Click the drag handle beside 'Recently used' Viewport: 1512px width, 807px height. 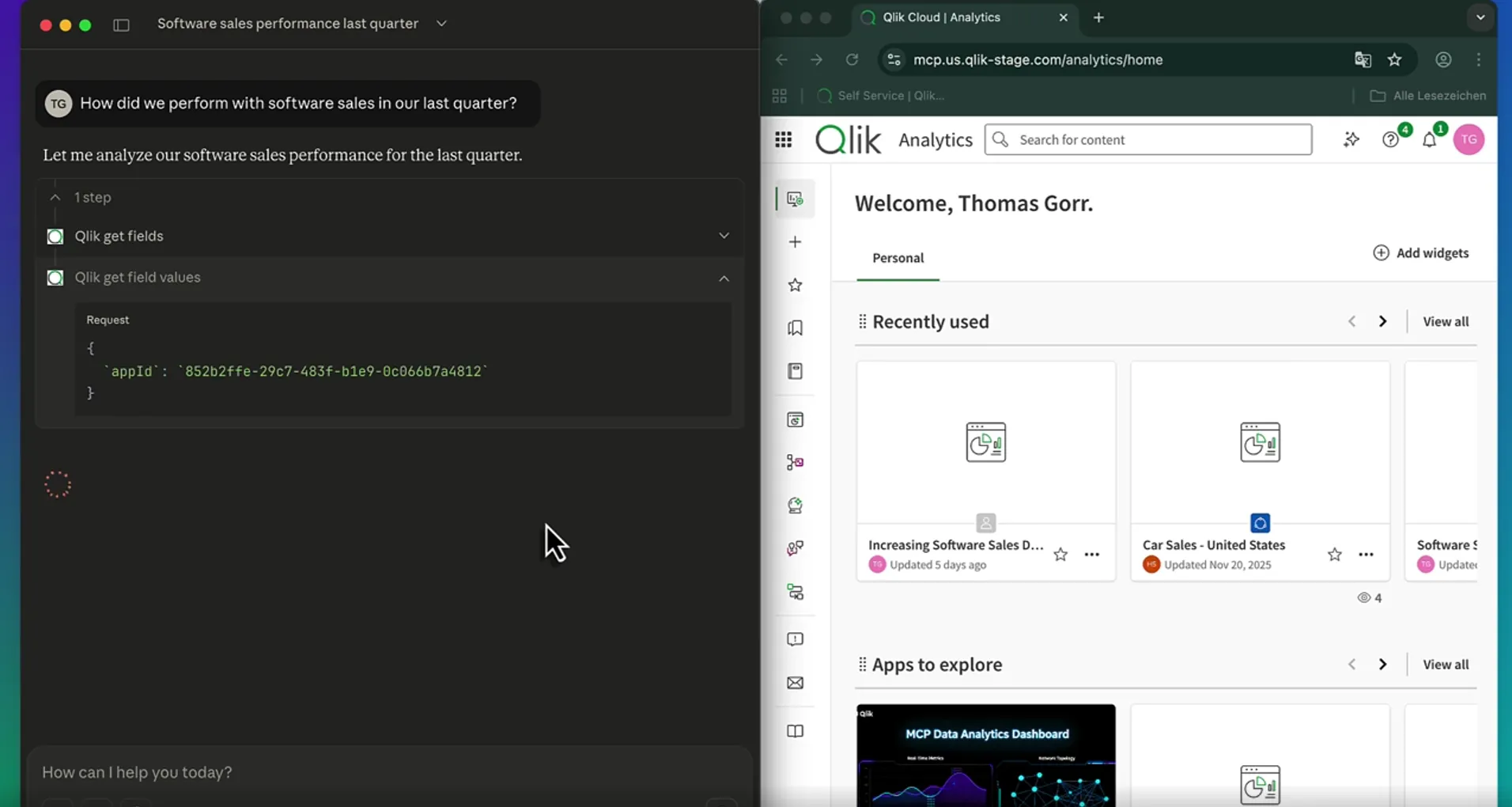point(863,321)
